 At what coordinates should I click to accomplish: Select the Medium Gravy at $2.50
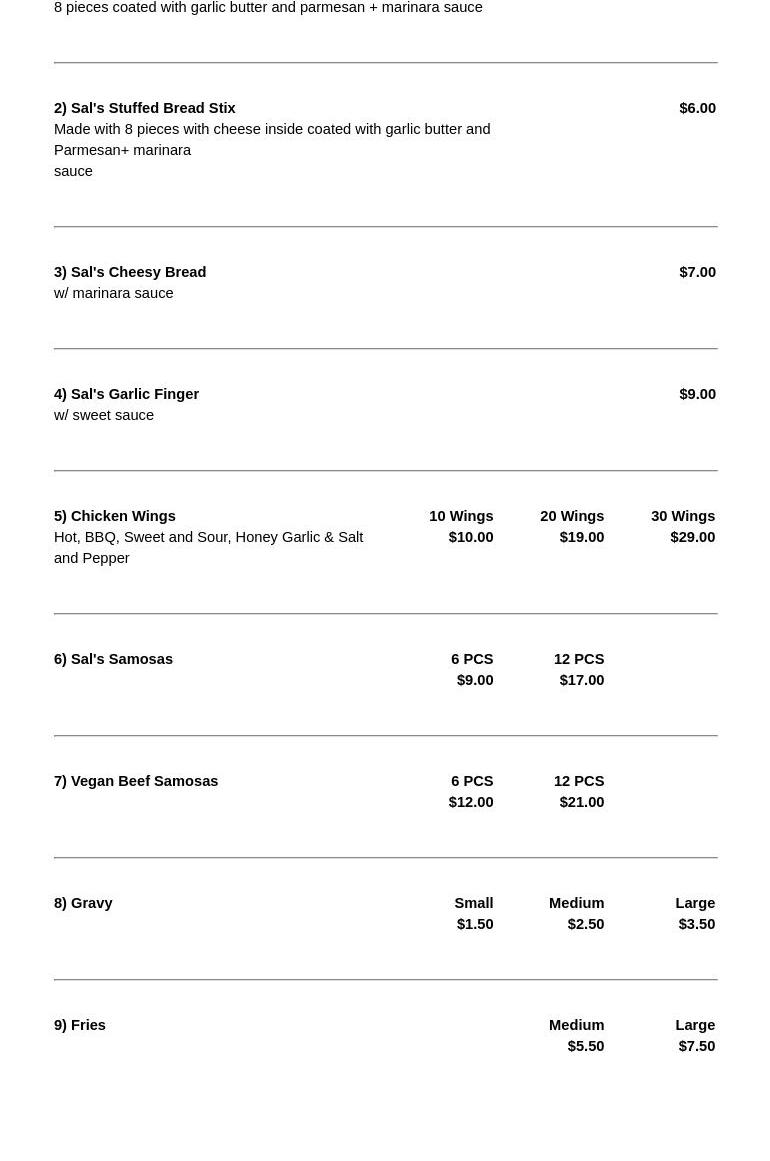point(577,914)
